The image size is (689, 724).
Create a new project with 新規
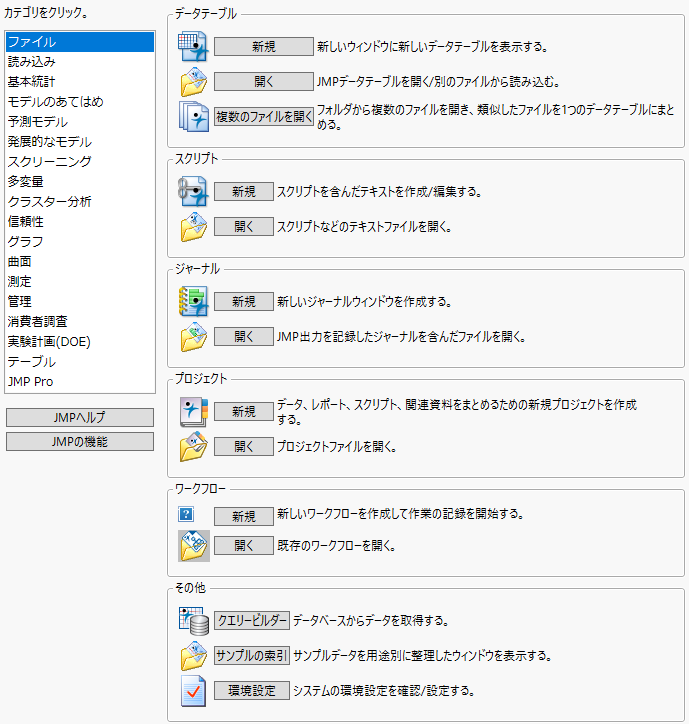coord(244,411)
